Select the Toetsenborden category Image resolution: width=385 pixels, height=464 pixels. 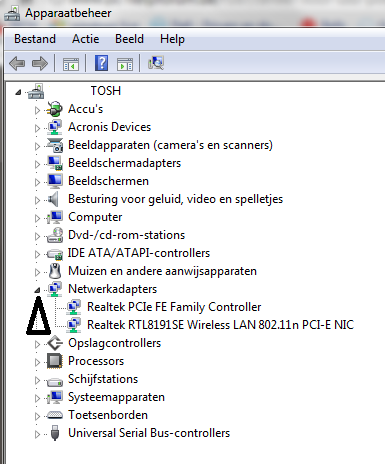(108, 415)
